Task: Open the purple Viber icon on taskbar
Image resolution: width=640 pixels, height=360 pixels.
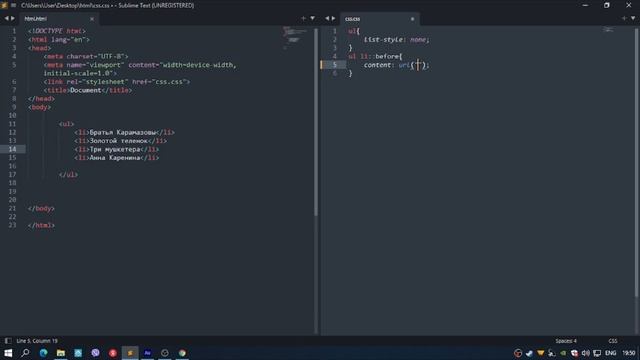Action: tap(96, 353)
